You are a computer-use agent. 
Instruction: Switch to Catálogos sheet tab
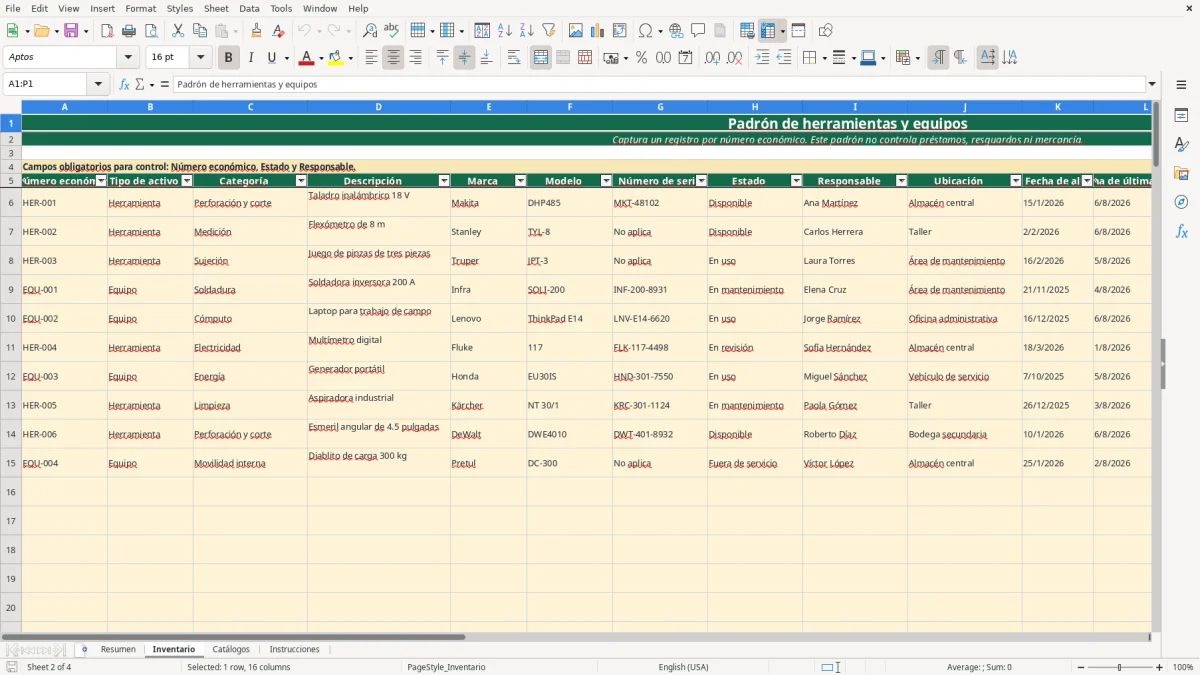231,649
